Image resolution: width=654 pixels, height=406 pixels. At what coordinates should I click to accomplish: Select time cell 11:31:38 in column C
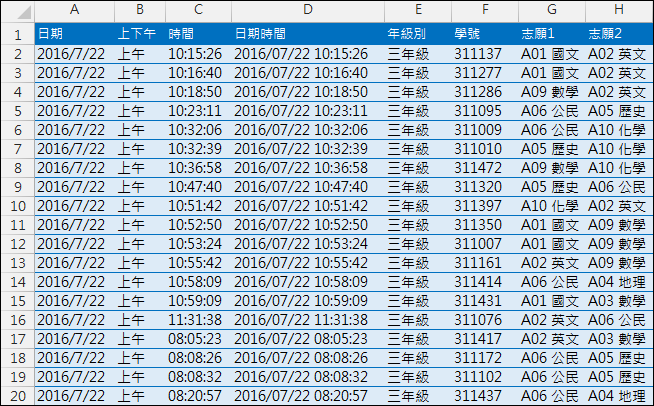[198, 320]
